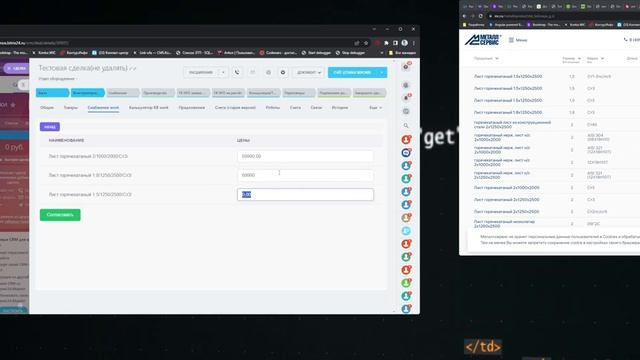Select the Производство deal stage
Image resolution: width=640 pixels, height=360 pixels.
click(158, 93)
